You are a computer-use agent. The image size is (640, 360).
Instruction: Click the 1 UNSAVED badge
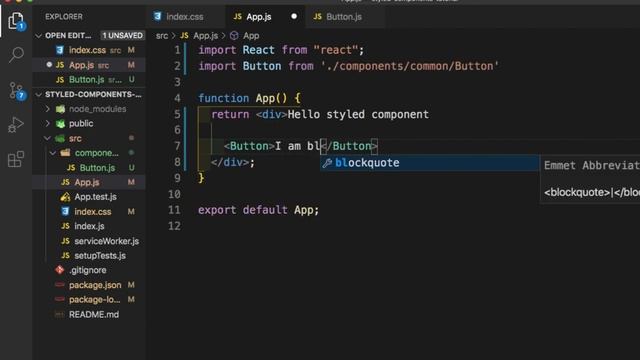122,36
